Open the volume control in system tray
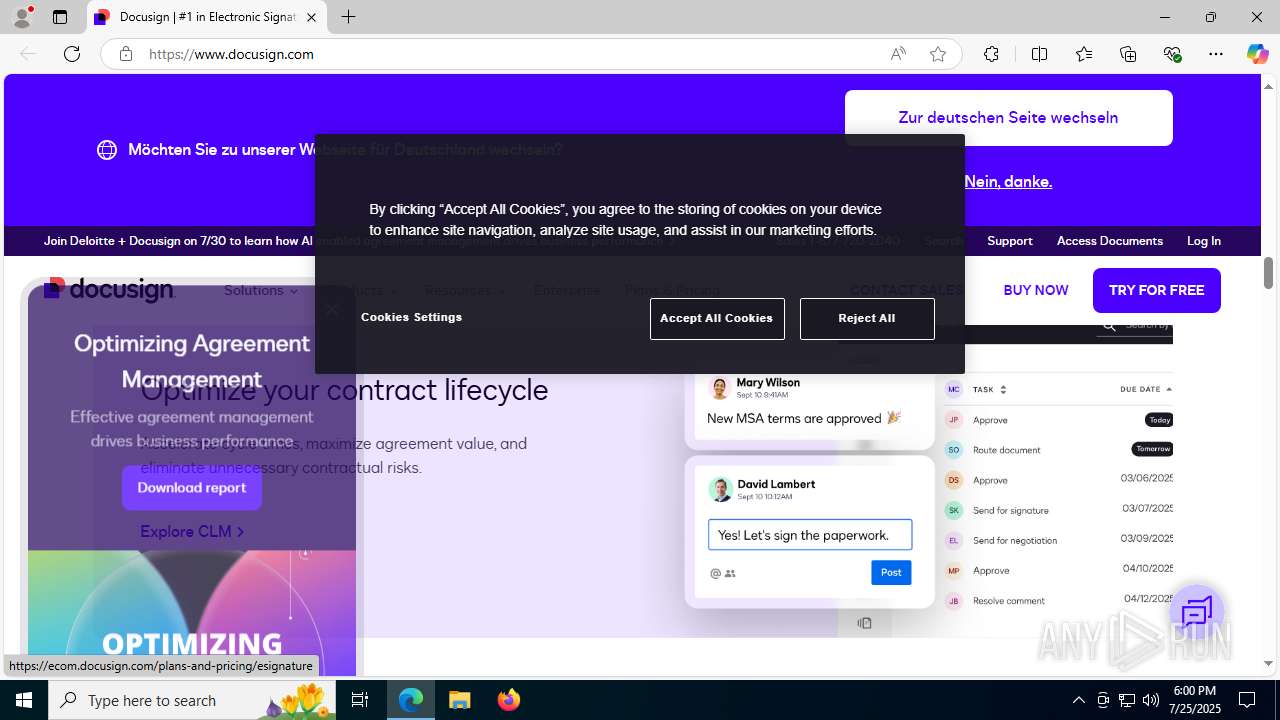Image resolution: width=1280 pixels, height=720 pixels. click(x=1151, y=700)
